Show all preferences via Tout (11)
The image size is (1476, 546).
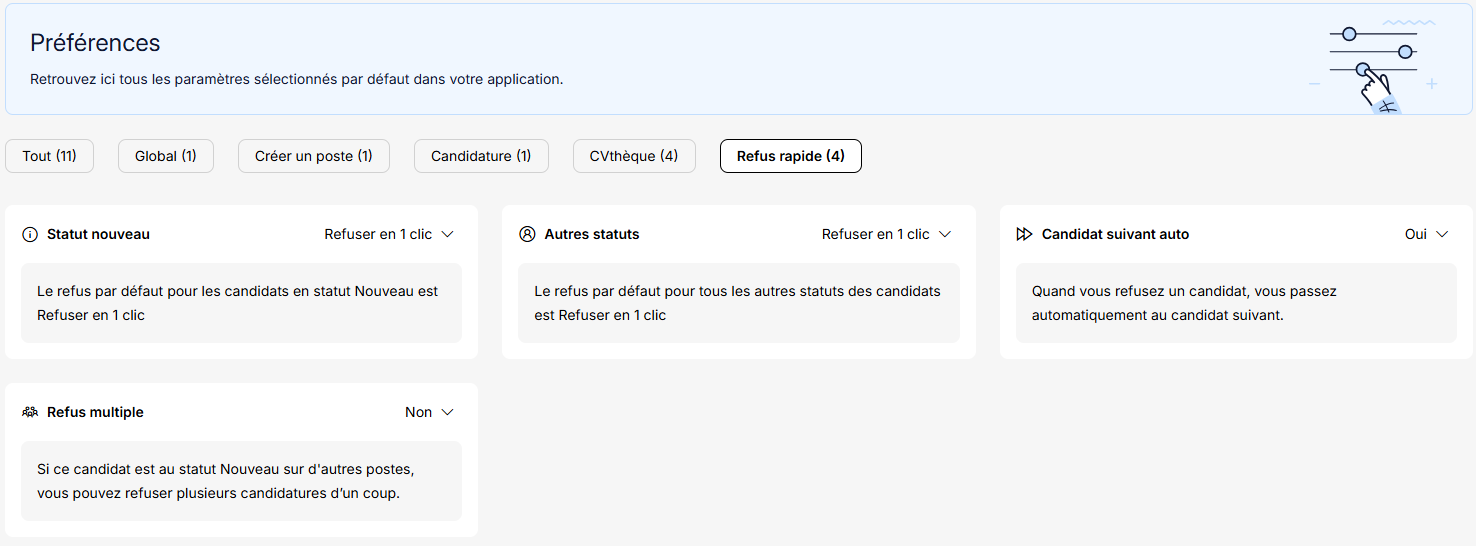pyautogui.click(x=49, y=156)
